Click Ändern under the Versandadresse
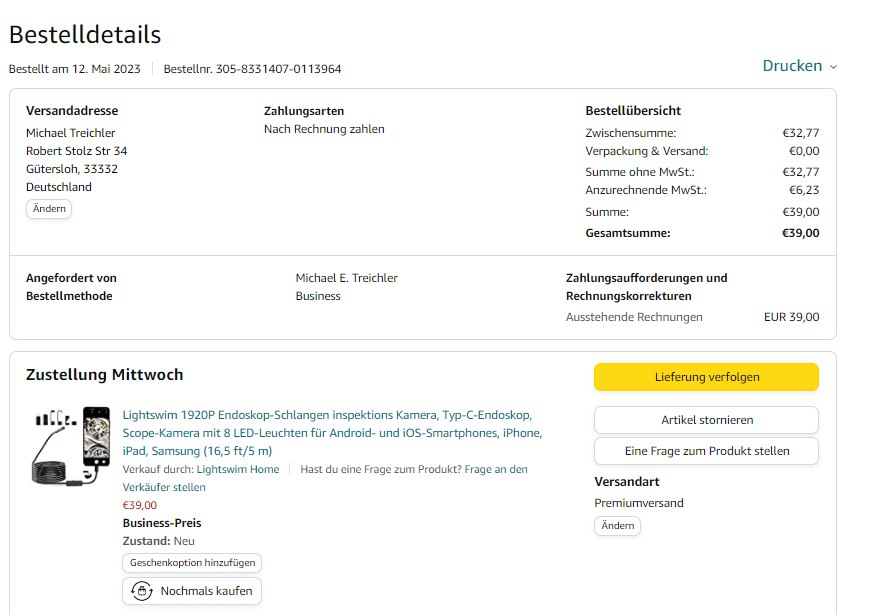 pyautogui.click(x=49, y=209)
